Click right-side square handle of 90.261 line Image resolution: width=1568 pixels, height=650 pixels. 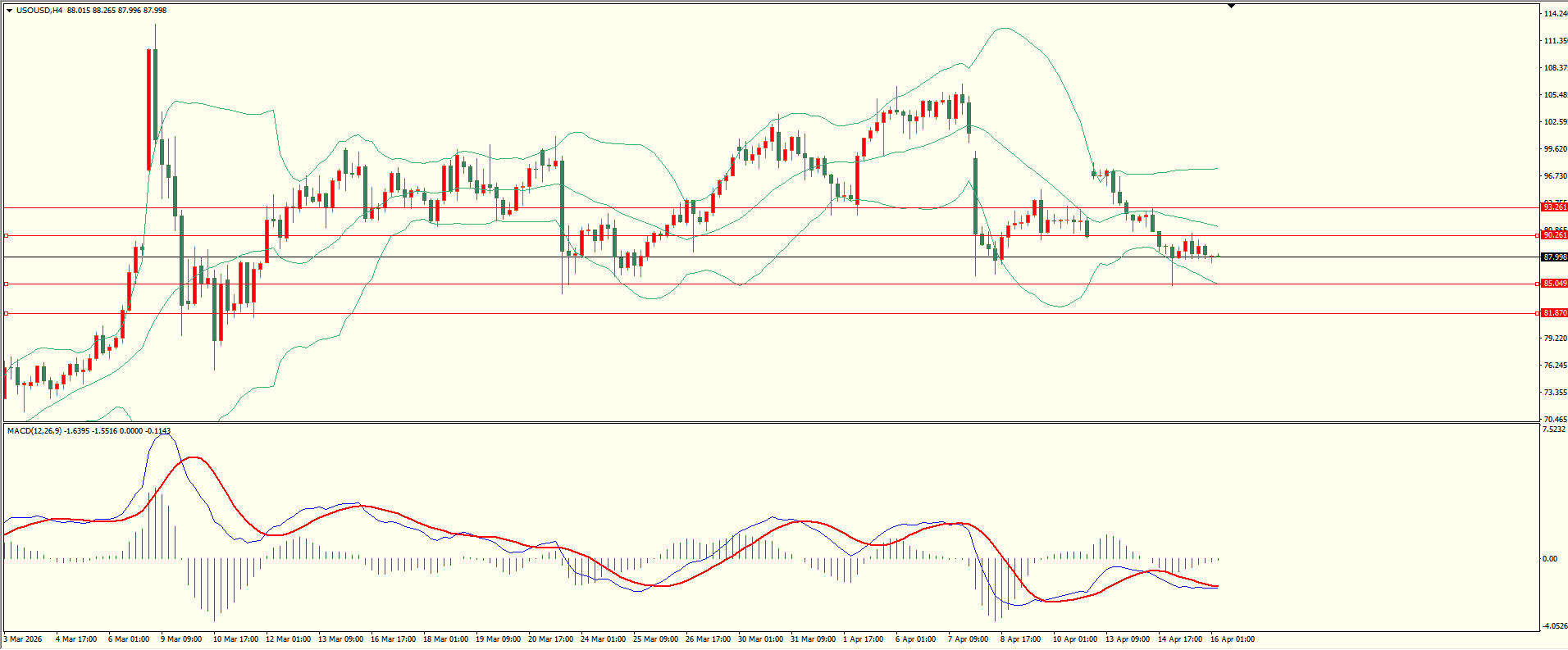(1537, 235)
